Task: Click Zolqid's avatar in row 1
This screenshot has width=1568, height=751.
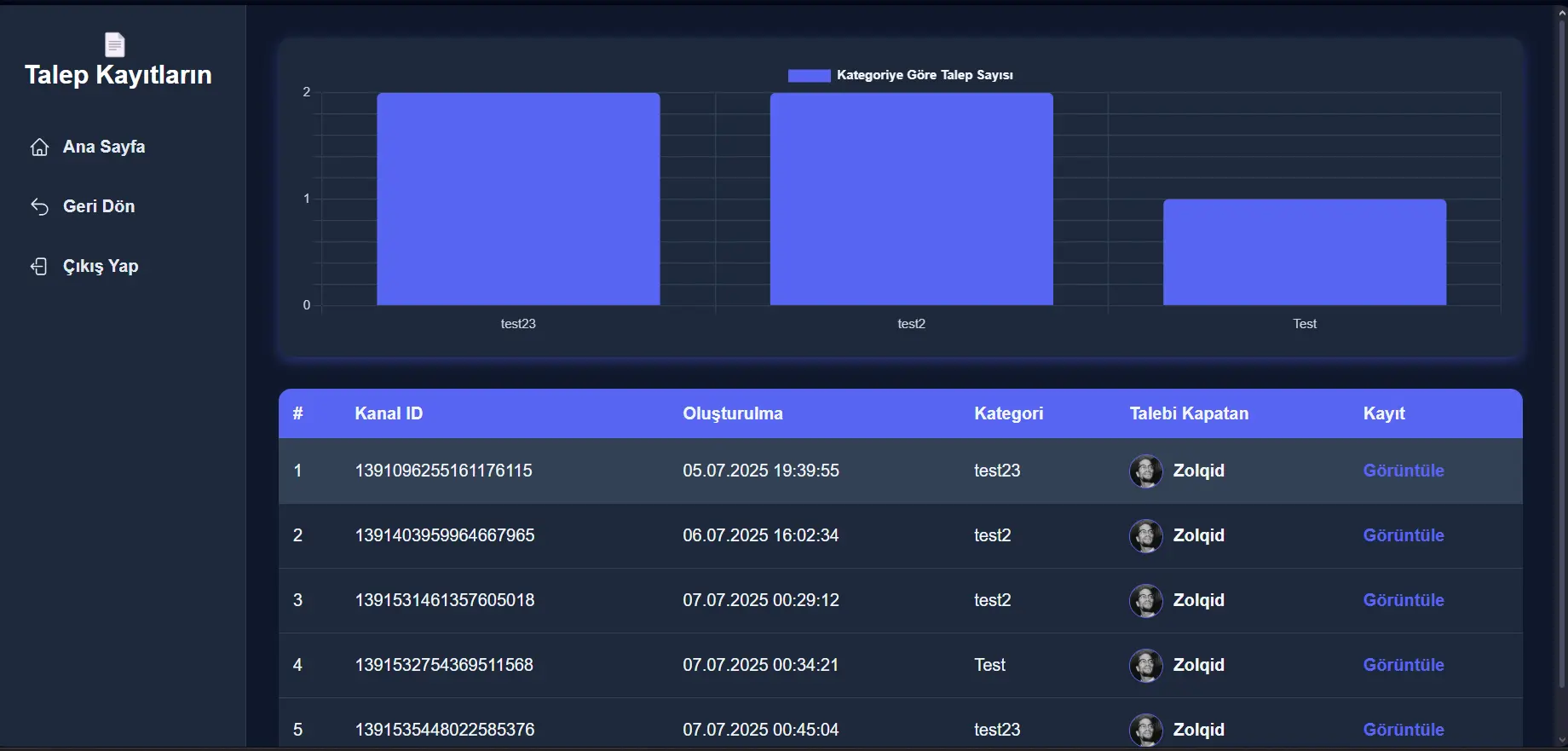Action: (x=1145, y=471)
